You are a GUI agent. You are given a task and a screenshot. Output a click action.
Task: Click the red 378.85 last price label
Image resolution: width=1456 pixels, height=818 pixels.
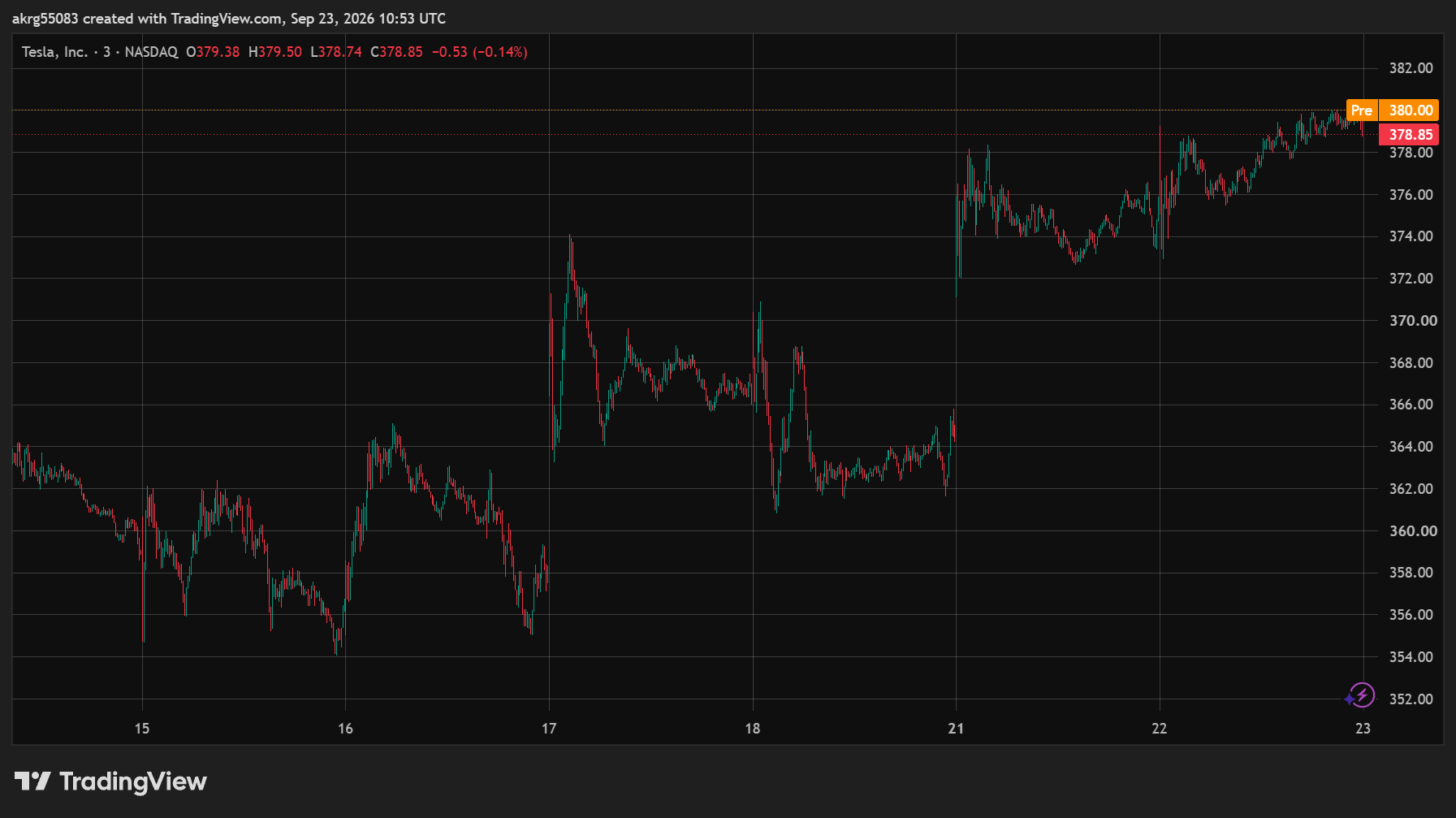tap(1410, 135)
